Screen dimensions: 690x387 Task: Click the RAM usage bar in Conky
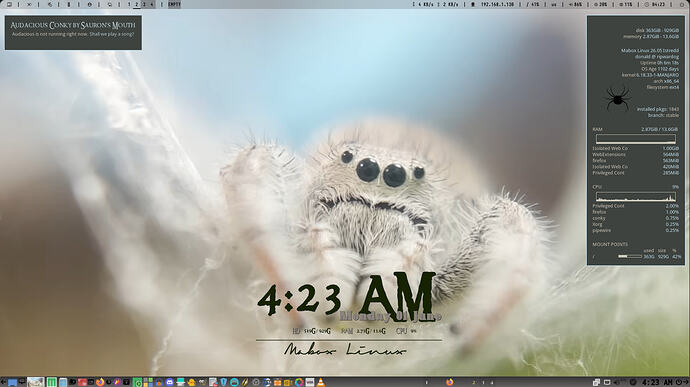636,139
